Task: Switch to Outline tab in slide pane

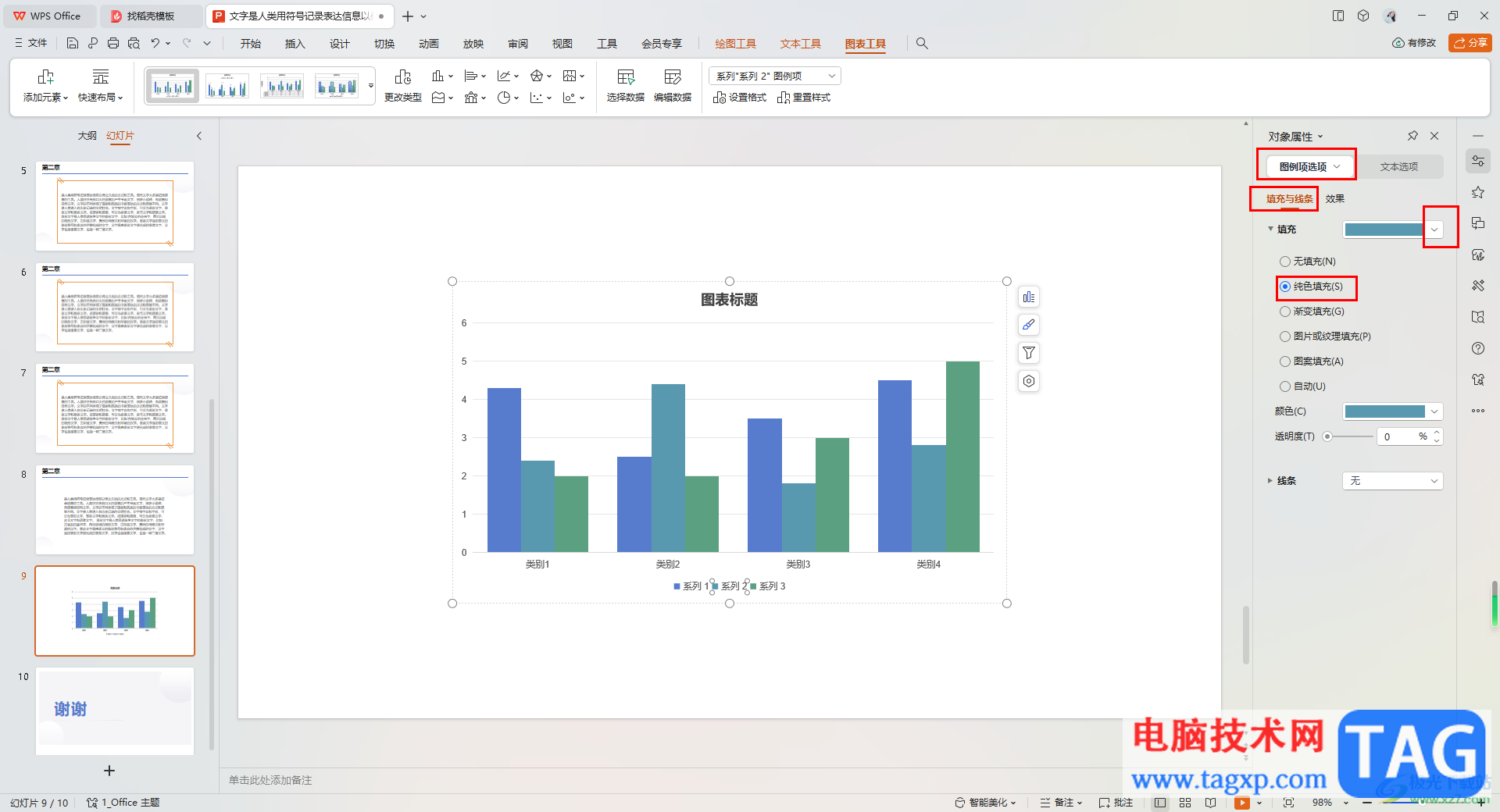Action: tap(87, 136)
